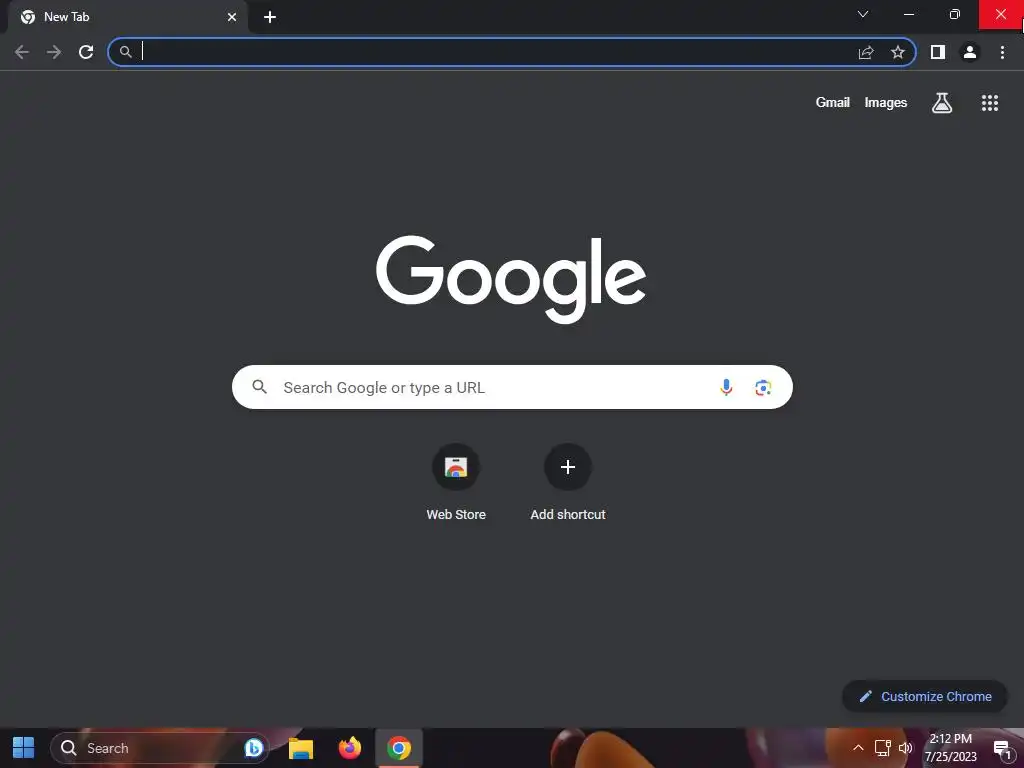This screenshot has height=768, width=1024.
Task: Show hidden tray icons chevron
Action: pyautogui.click(x=858, y=748)
